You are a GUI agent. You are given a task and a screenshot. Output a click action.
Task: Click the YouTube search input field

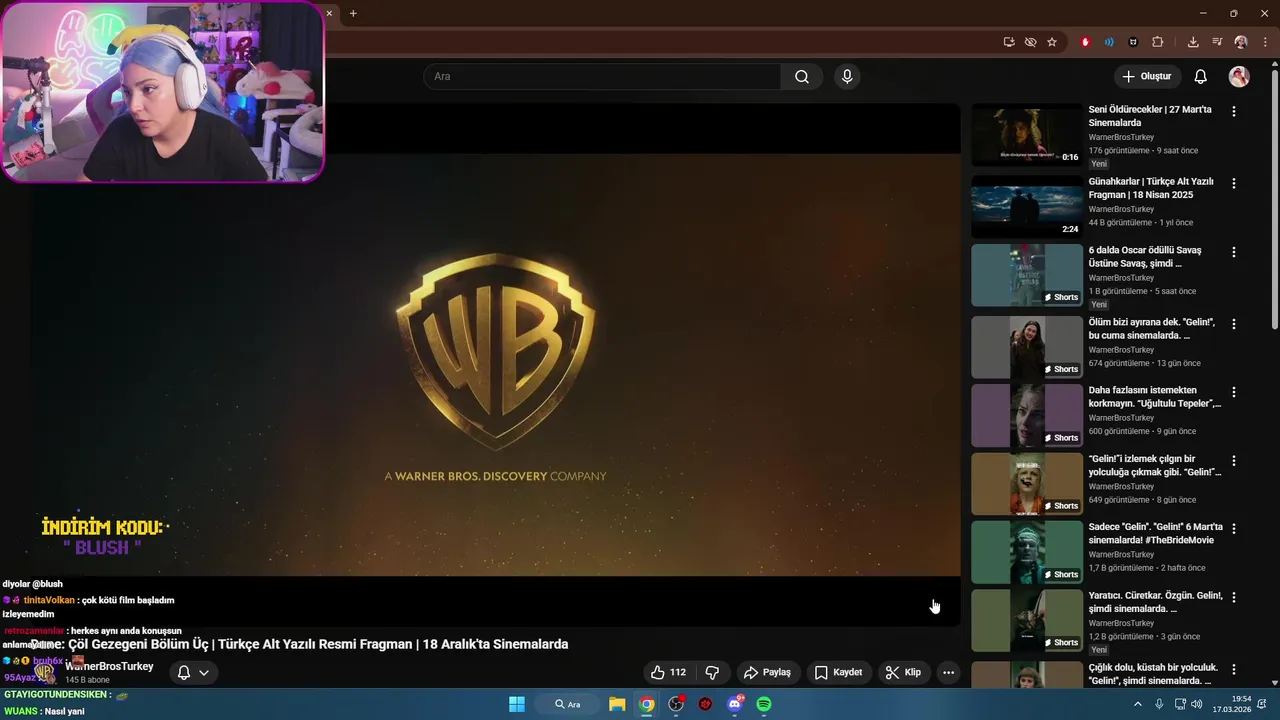click(x=602, y=77)
